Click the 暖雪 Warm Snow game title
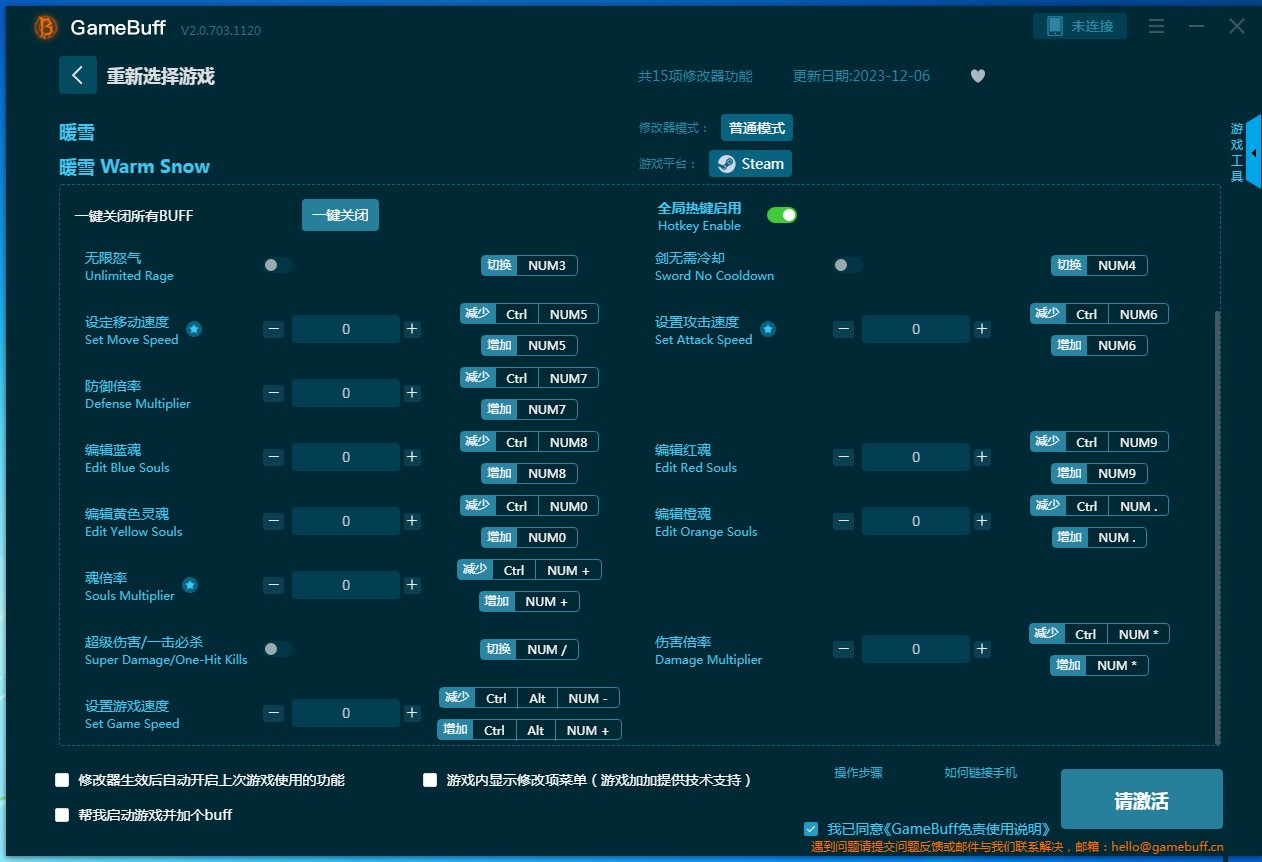 135,166
